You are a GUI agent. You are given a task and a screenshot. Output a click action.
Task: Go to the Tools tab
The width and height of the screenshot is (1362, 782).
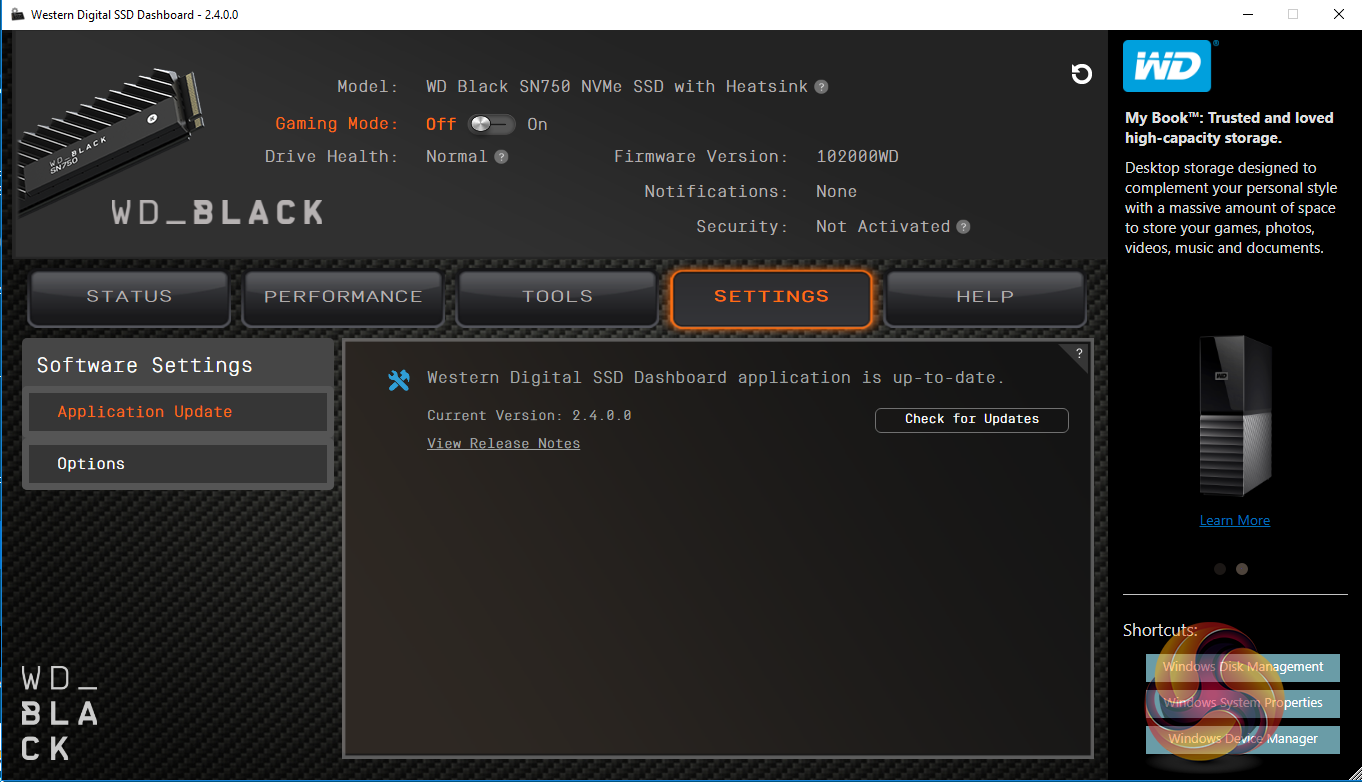(x=557, y=298)
